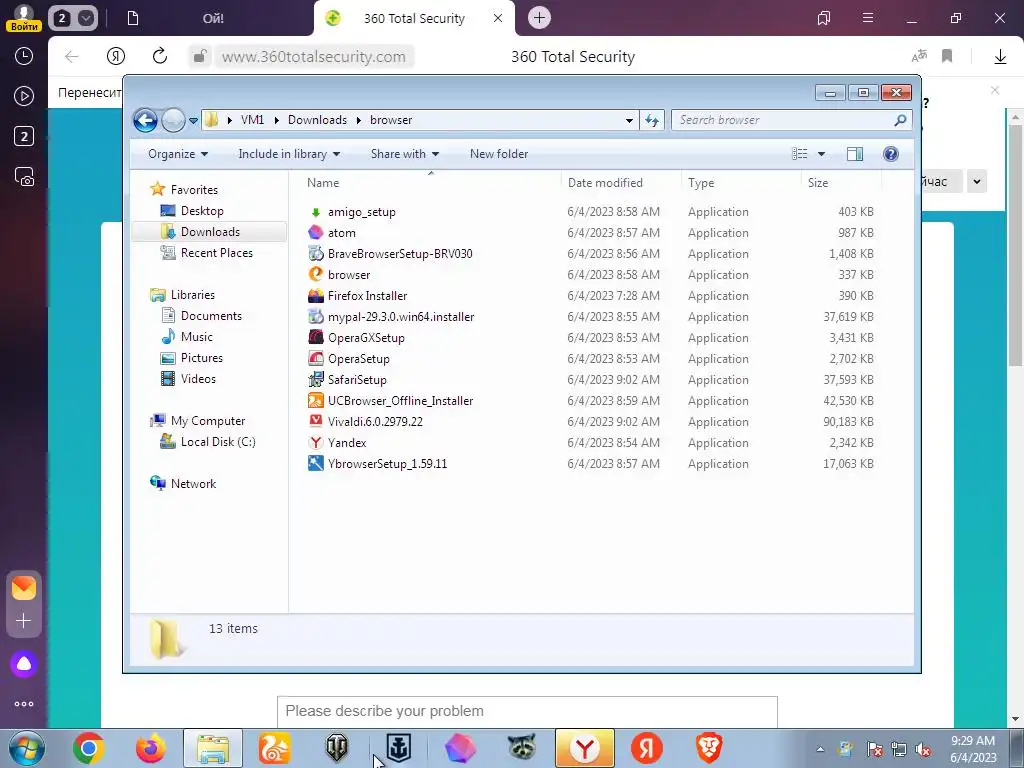Select the OperaSetup file
Viewport: 1024px width, 768px height.
(x=359, y=359)
